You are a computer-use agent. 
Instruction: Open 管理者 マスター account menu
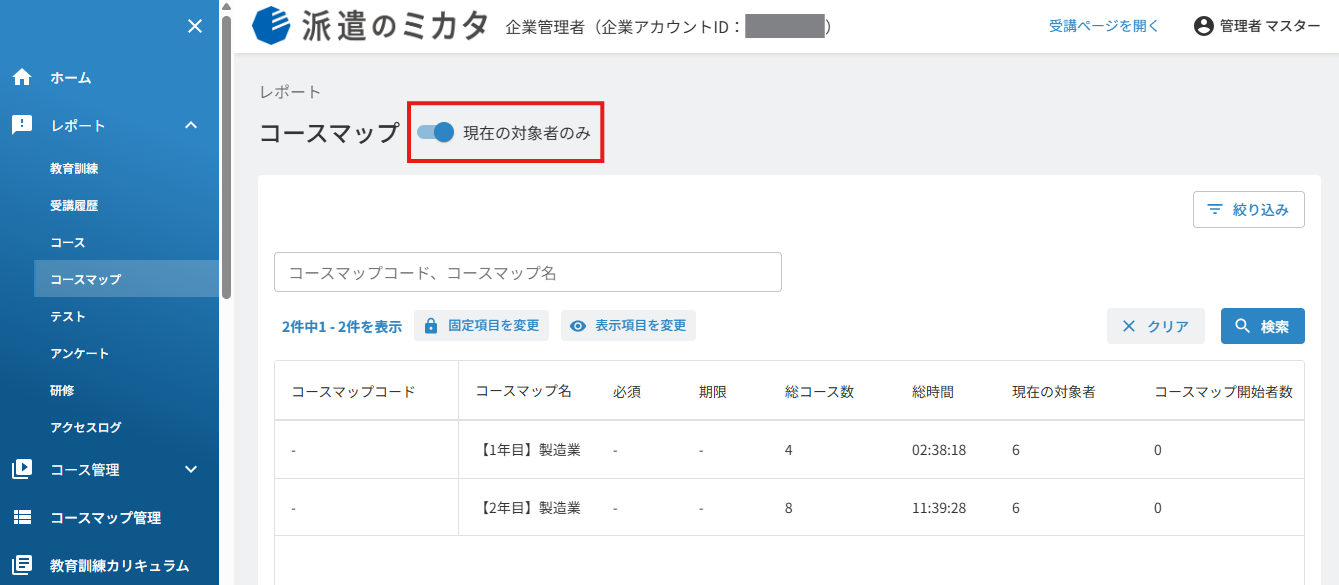coord(1257,26)
